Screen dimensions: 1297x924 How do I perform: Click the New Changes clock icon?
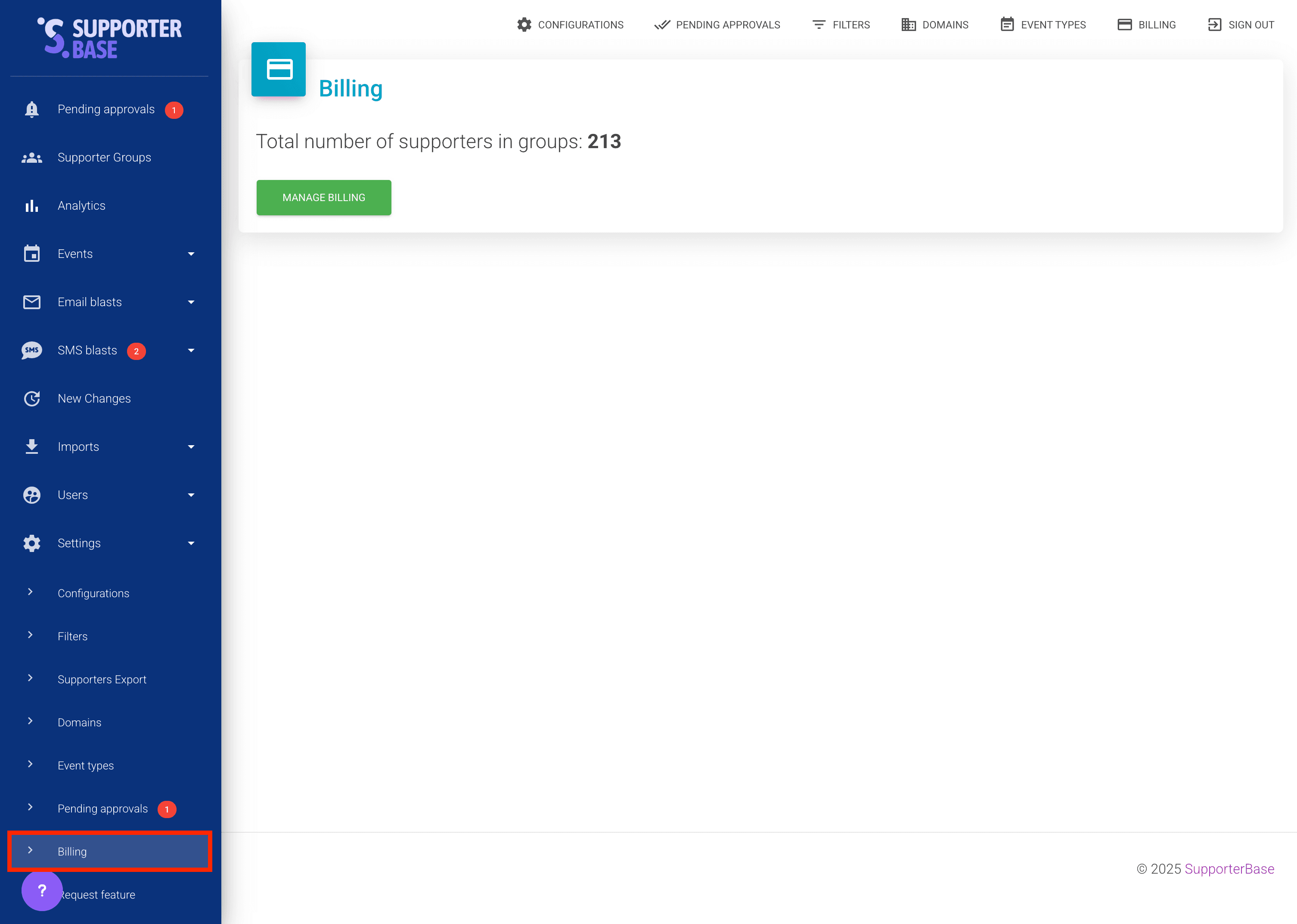pyautogui.click(x=32, y=398)
